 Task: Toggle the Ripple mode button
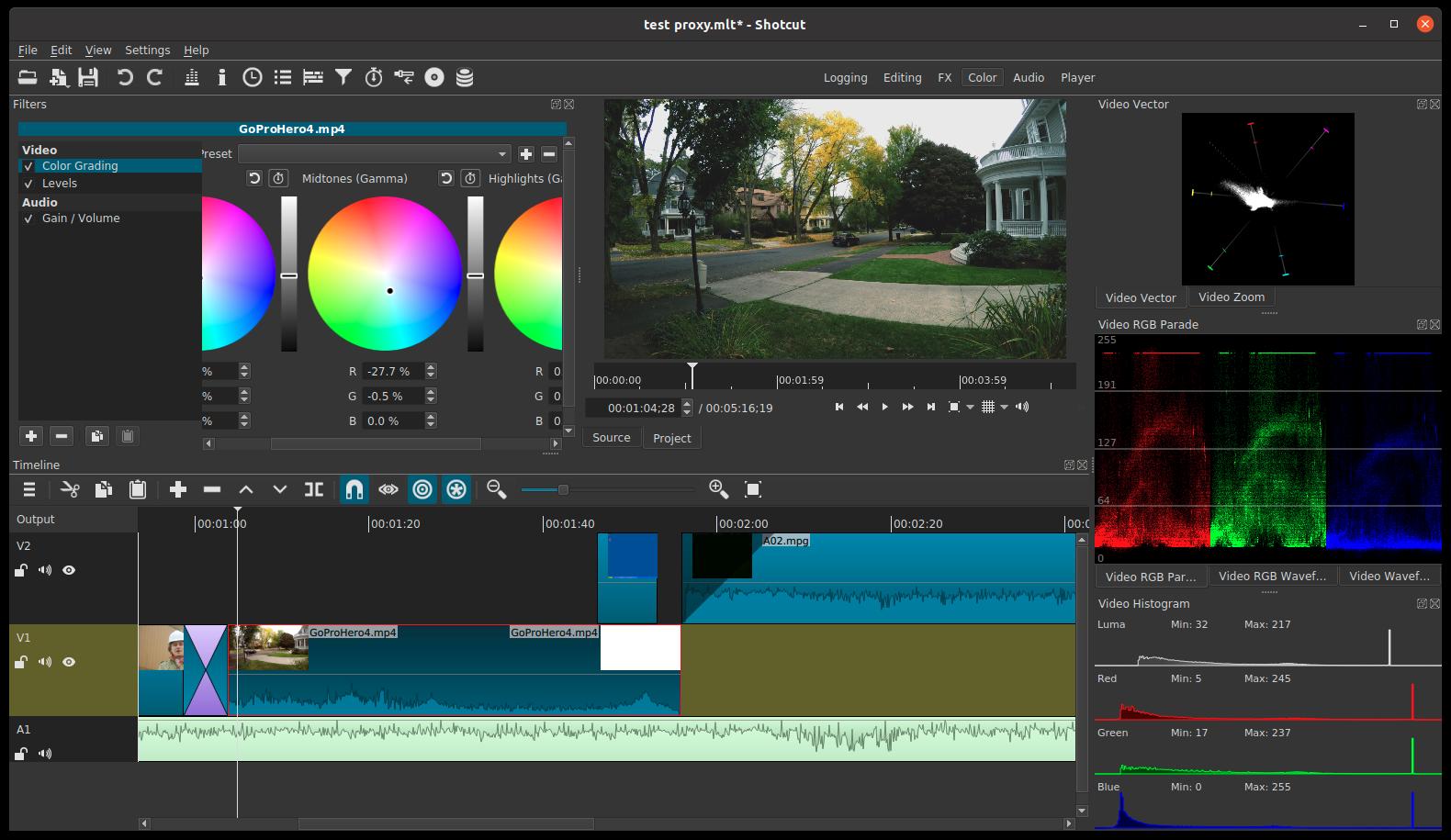point(422,489)
